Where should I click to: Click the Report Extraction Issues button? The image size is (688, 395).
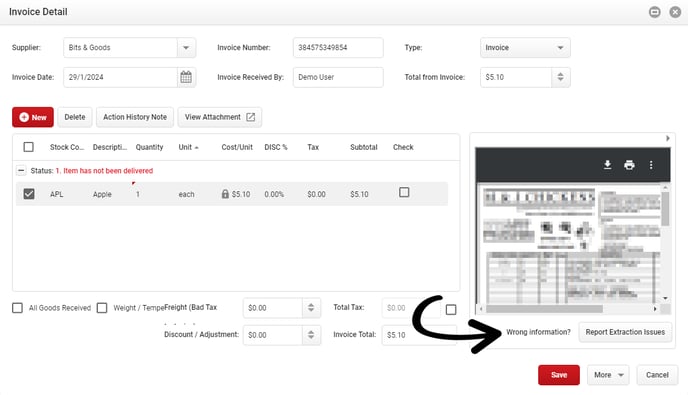pos(625,332)
